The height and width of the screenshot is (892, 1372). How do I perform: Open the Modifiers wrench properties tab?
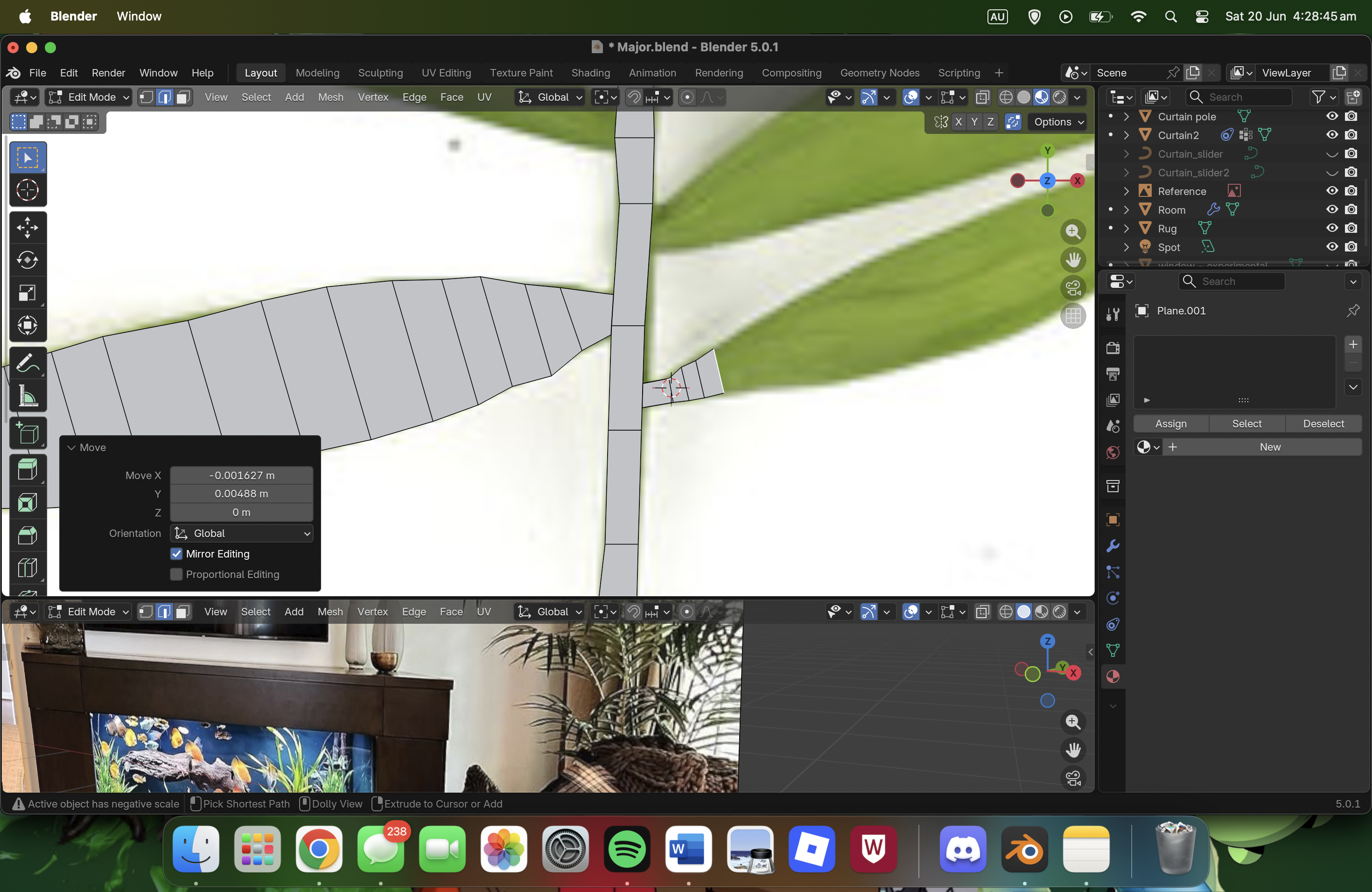[x=1113, y=546]
